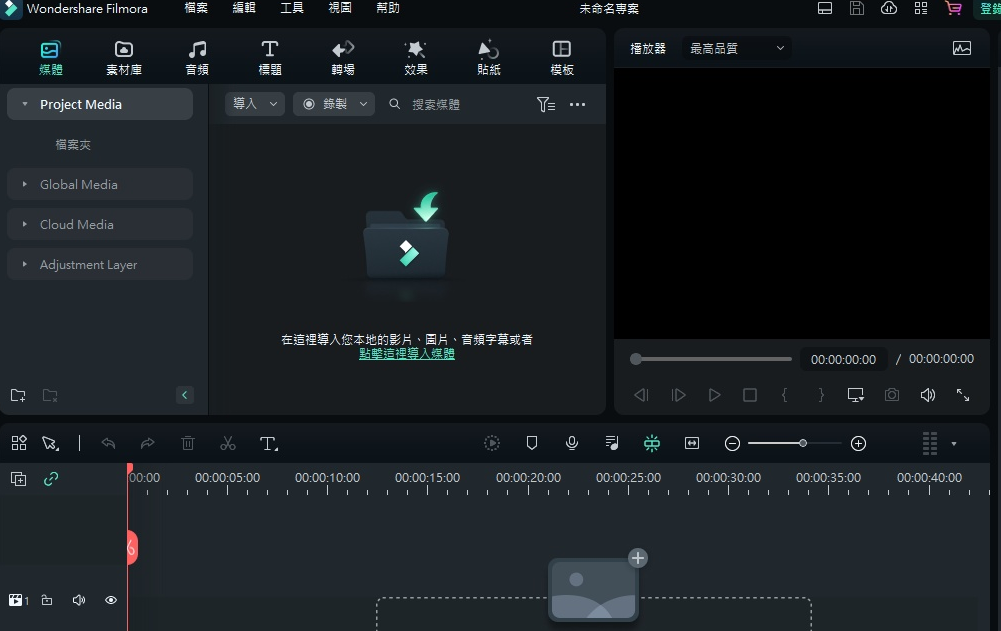Screen dimensions: 1001x631
Task: Click the delete trash icon
Action: [x=188, y=443]
